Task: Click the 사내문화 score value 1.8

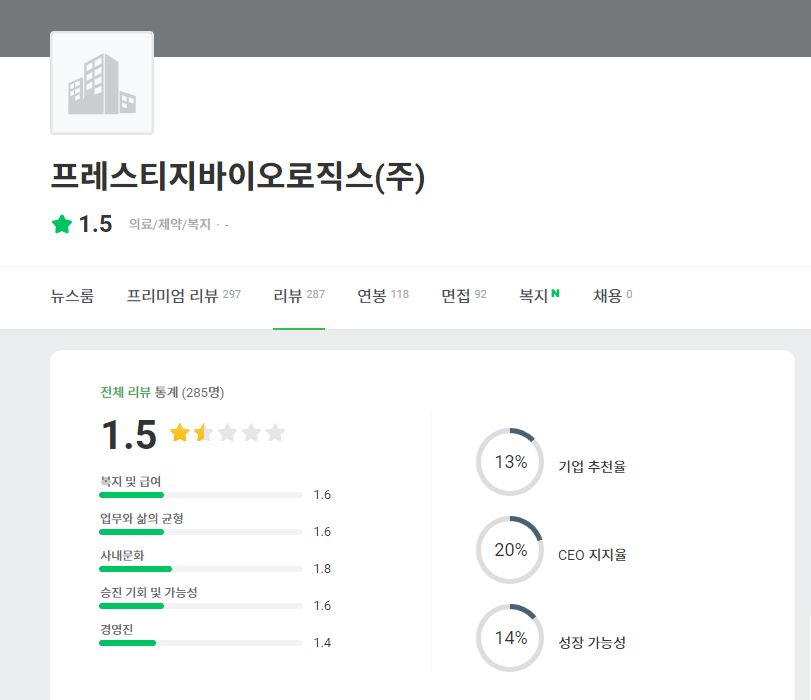Action: [322, 569]
